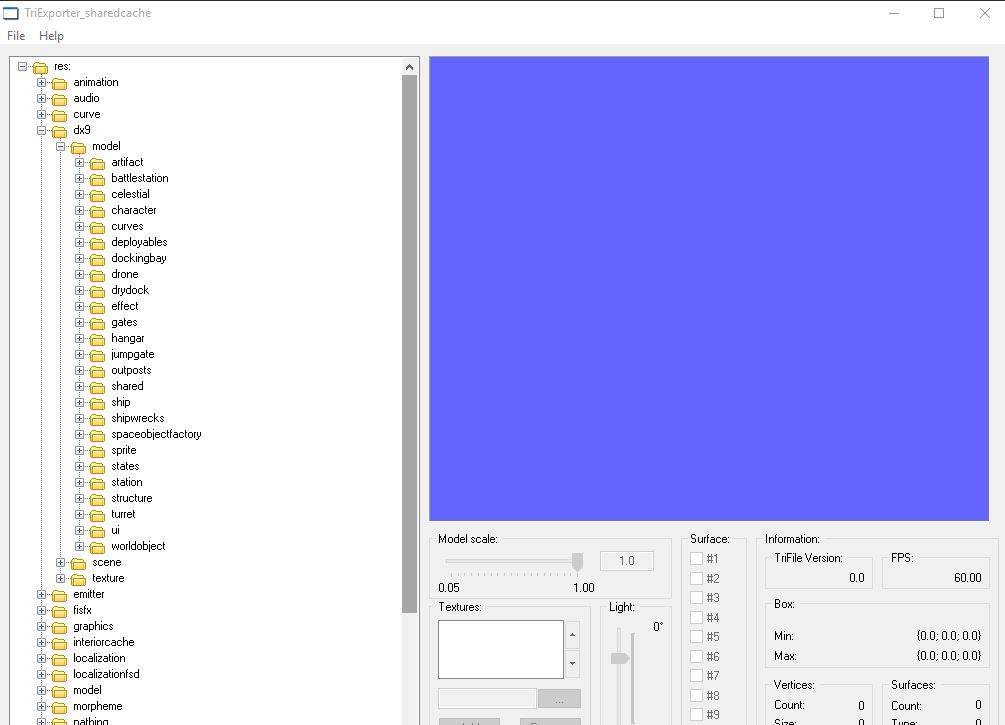Click the texture path input field

coord(487,699)
